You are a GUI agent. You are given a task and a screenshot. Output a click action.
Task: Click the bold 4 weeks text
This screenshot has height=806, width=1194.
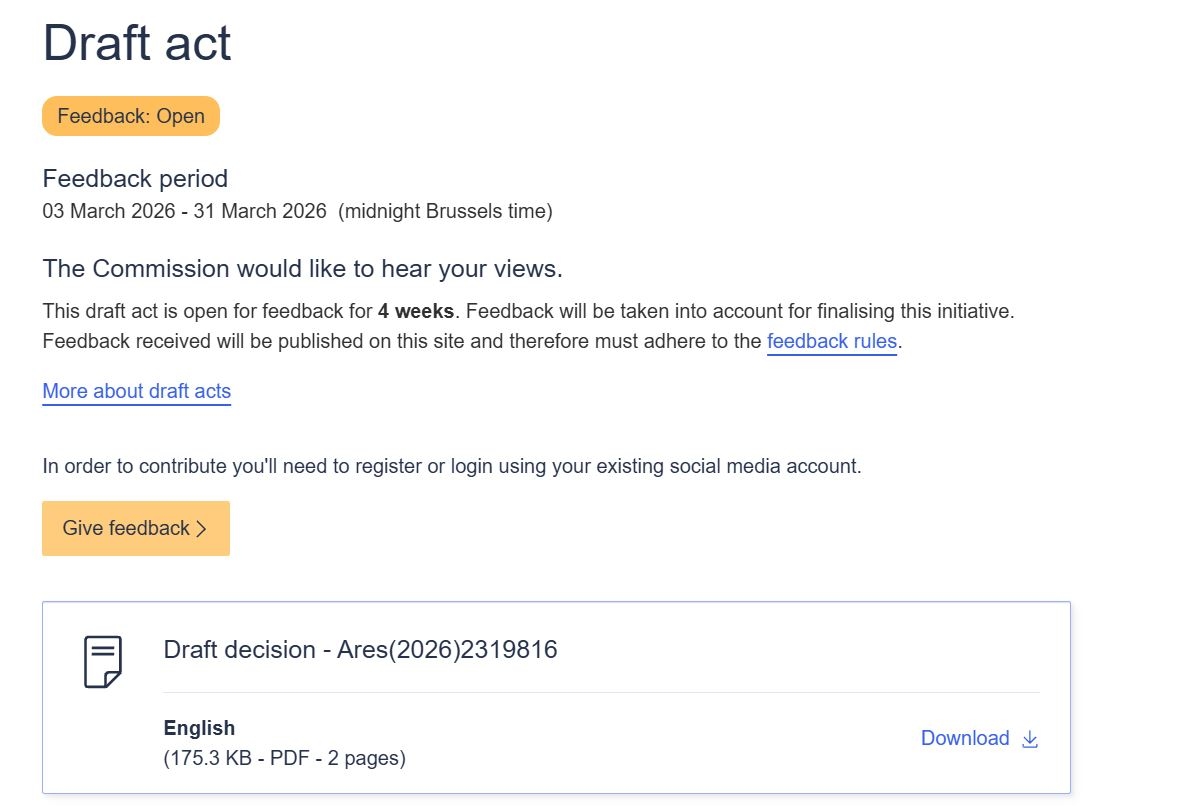click(416, 311)
